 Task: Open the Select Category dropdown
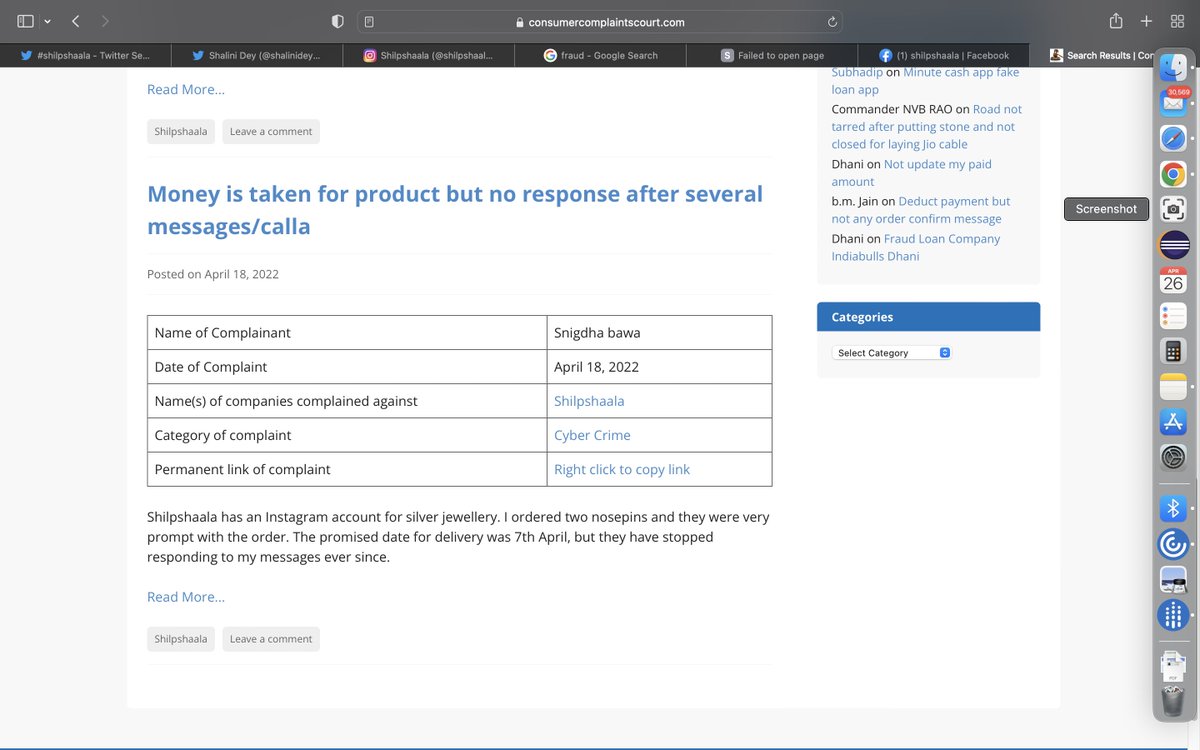[x=891, y=353]
